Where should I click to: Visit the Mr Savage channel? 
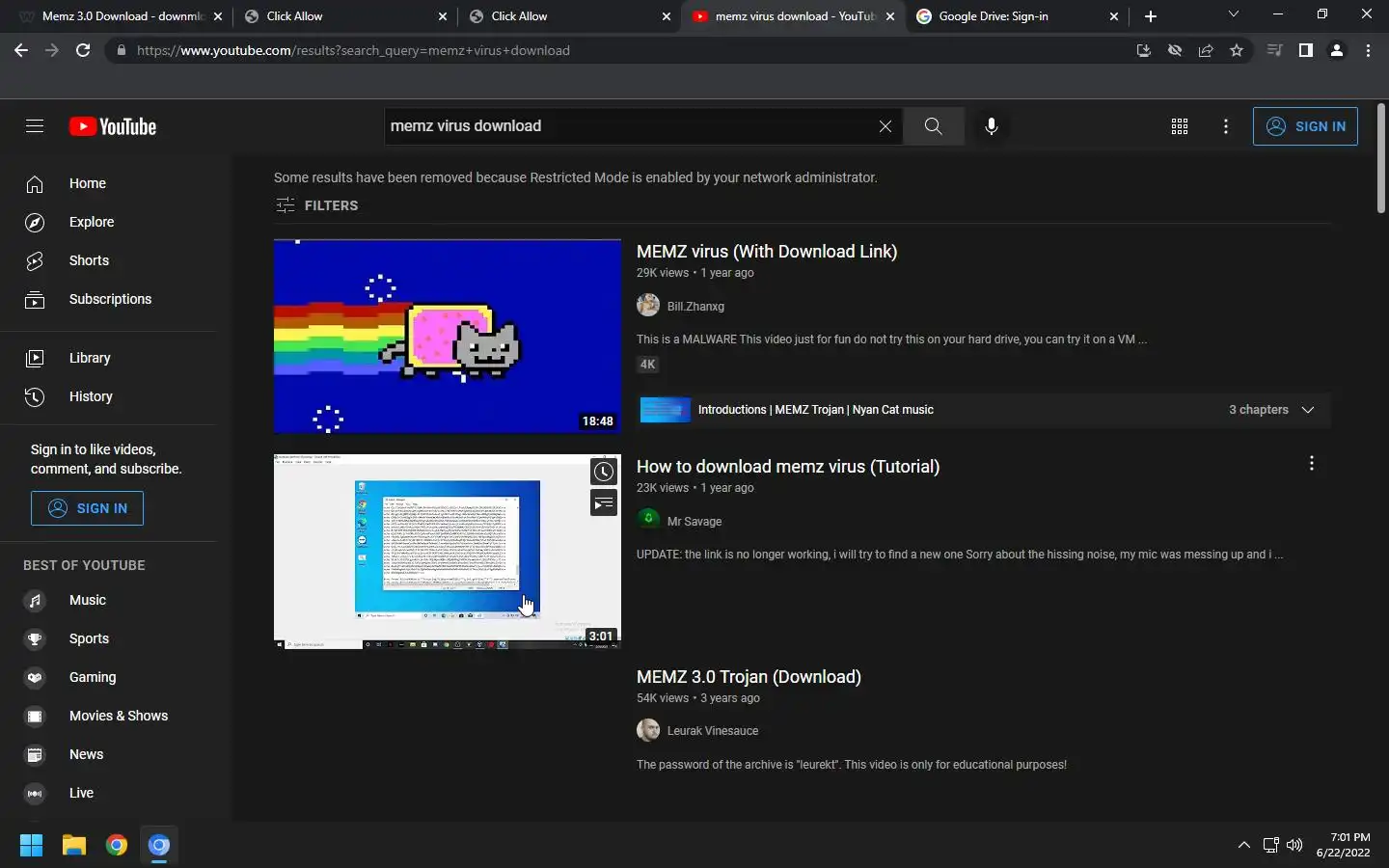pyautogui.click(x=694, y=521)
